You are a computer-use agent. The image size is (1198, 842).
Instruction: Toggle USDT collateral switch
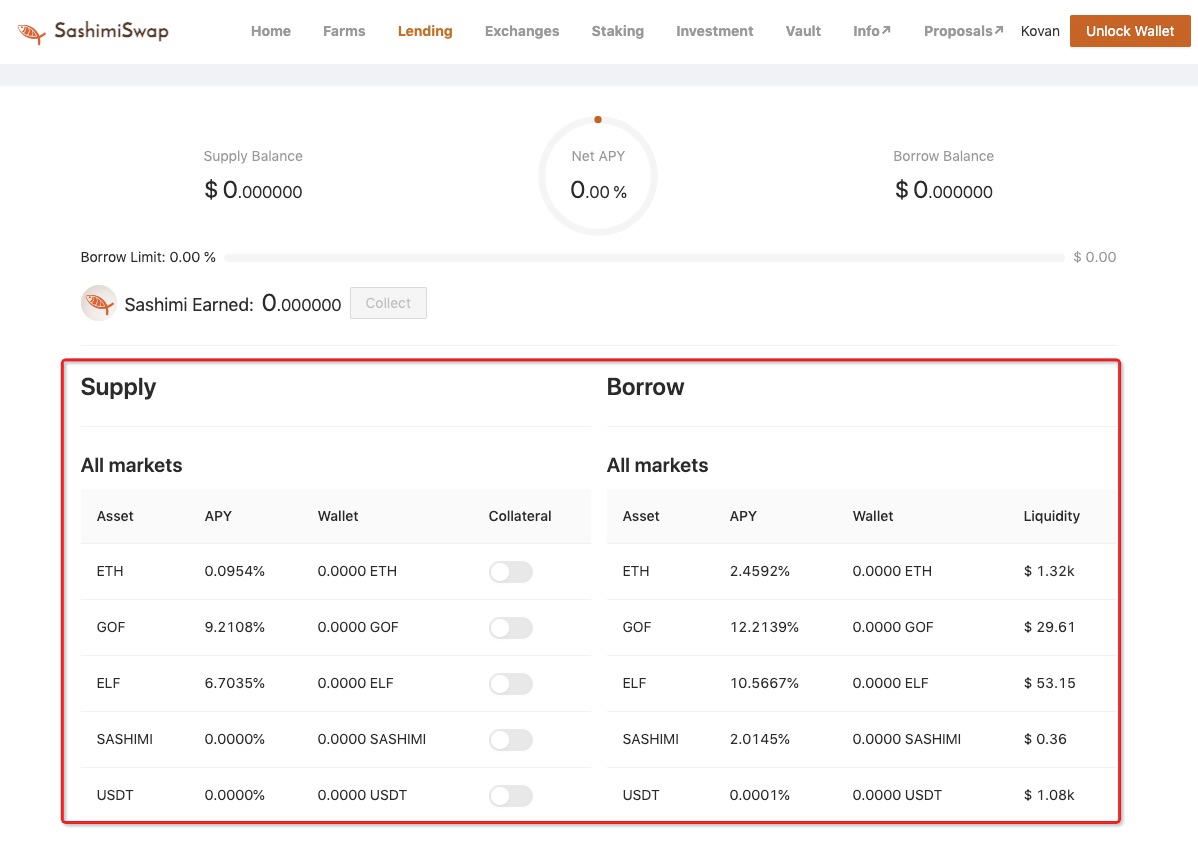tap(510, 795)
